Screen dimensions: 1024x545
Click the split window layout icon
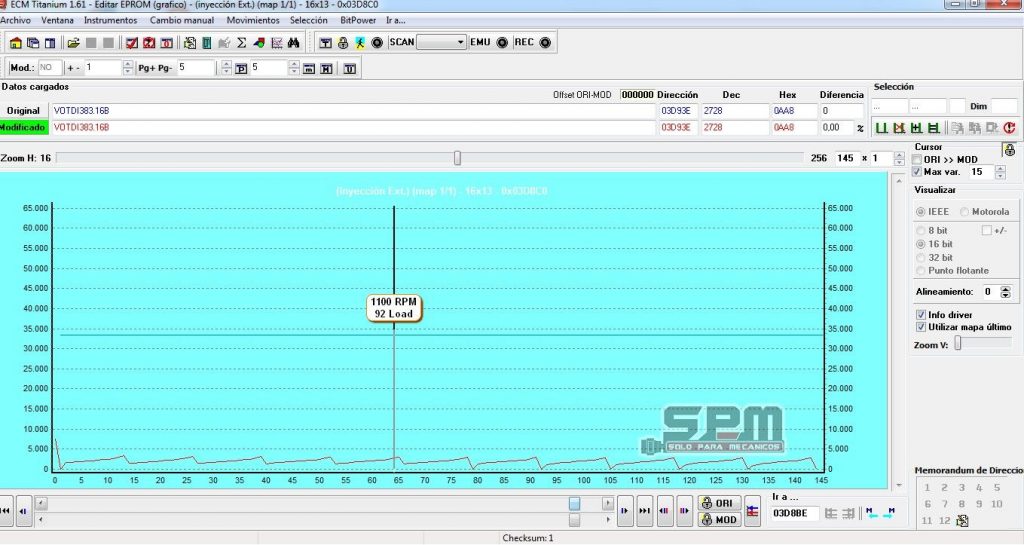click(50, 42)
